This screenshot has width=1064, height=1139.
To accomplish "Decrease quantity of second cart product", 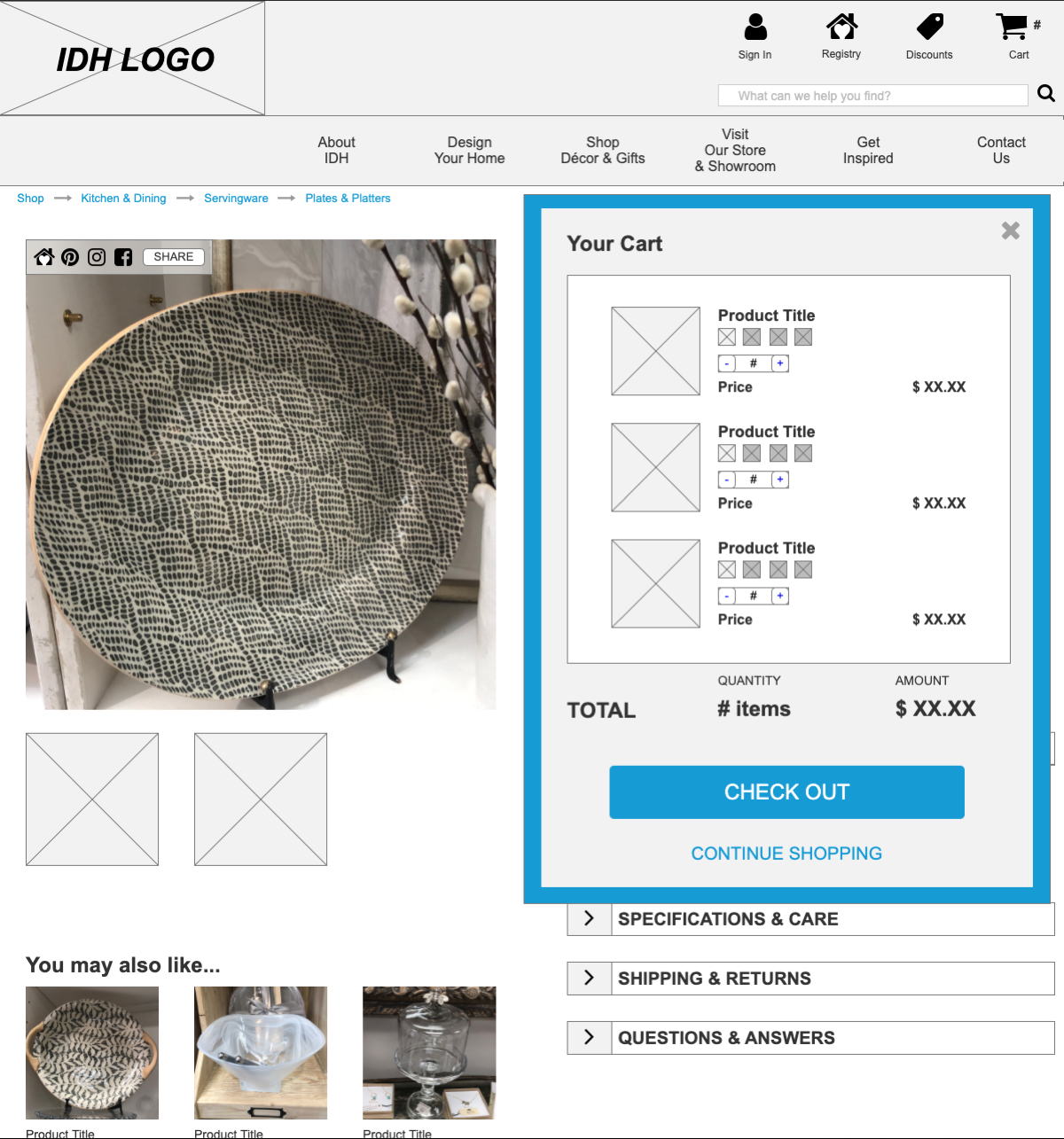I will [727, 480].
